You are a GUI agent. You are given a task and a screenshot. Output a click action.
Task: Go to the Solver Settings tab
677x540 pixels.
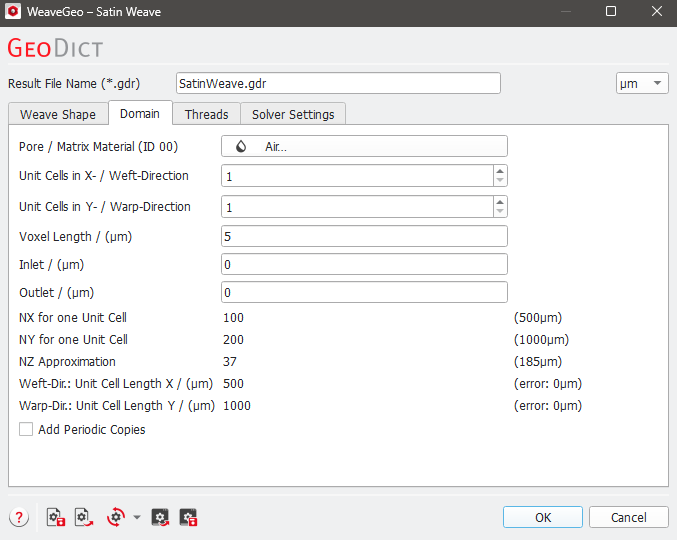tap(293, 114)
